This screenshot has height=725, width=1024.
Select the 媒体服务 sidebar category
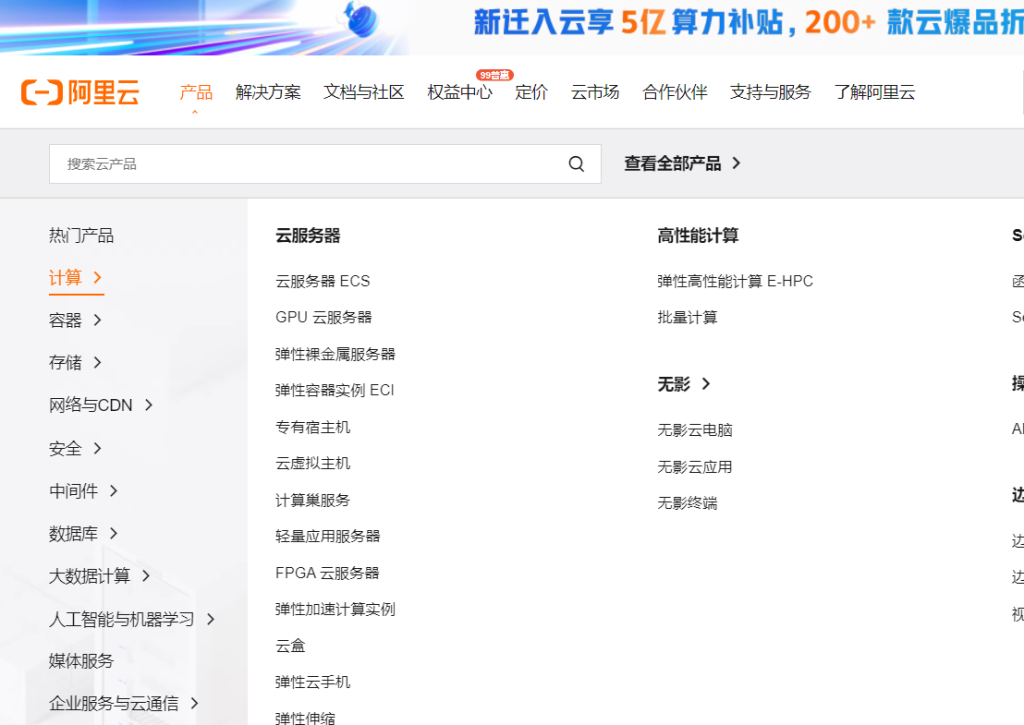click(x=81, y=660)
